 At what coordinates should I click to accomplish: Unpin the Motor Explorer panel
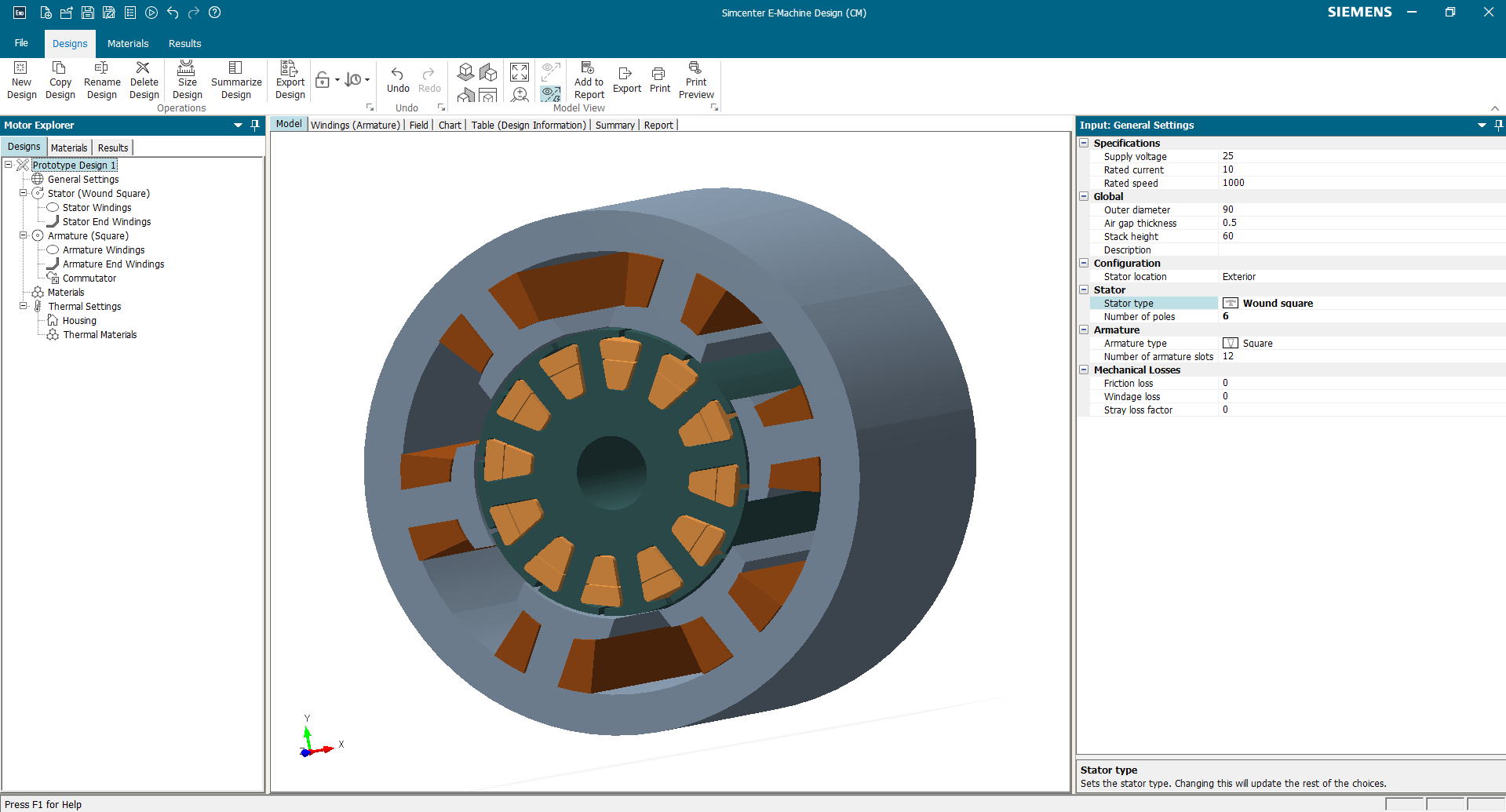click(x=254, y=125)
